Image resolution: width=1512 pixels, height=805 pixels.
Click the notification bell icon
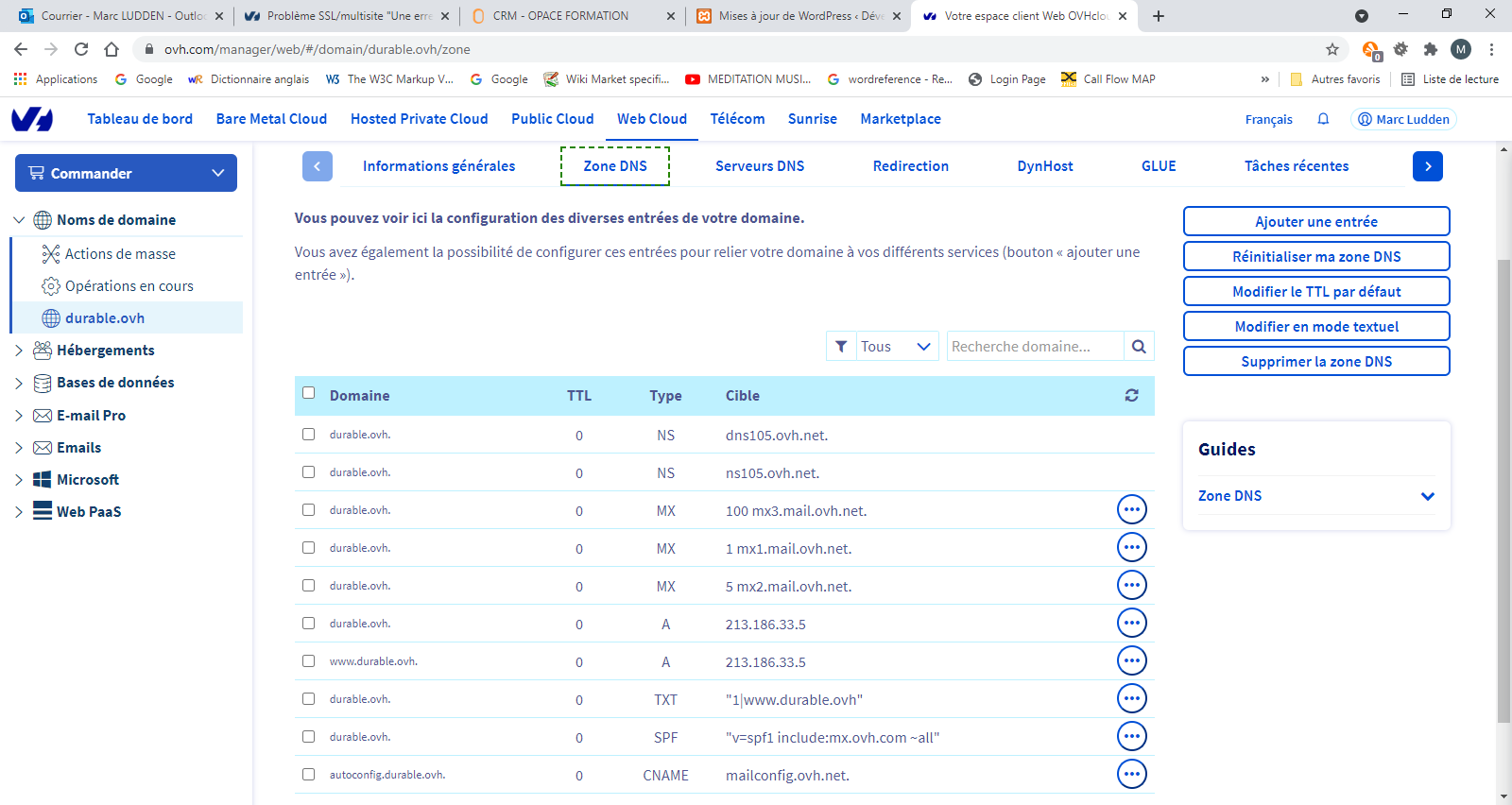click(1323, 119)
